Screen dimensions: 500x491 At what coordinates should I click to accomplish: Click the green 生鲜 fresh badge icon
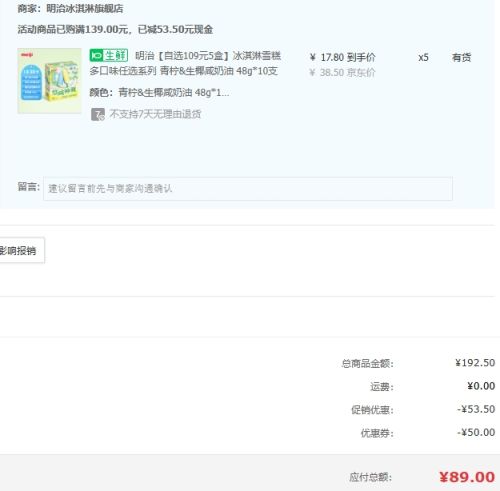click(109, 55)
